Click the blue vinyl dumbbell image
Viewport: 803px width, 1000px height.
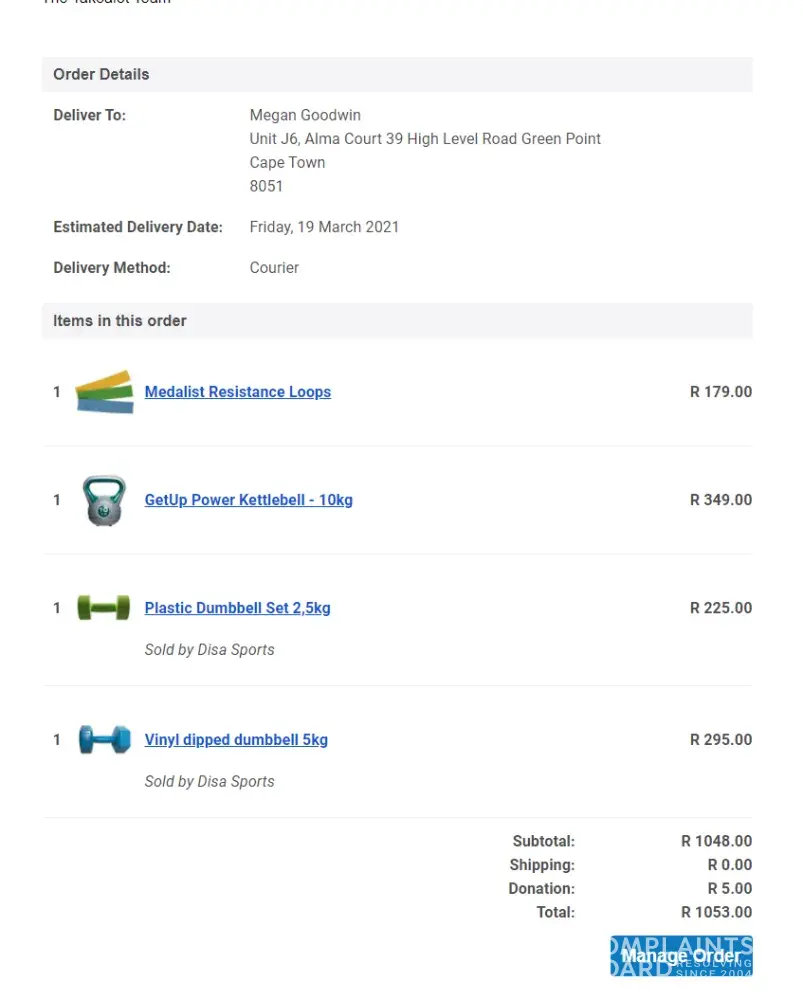tap(104, 740)
